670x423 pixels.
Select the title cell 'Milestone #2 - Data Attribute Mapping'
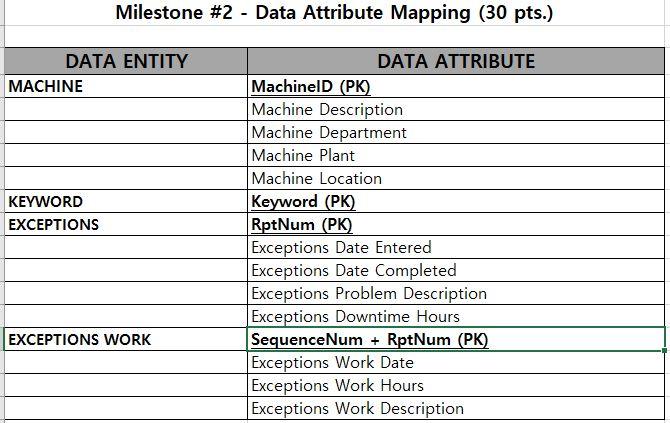point(335,12)
